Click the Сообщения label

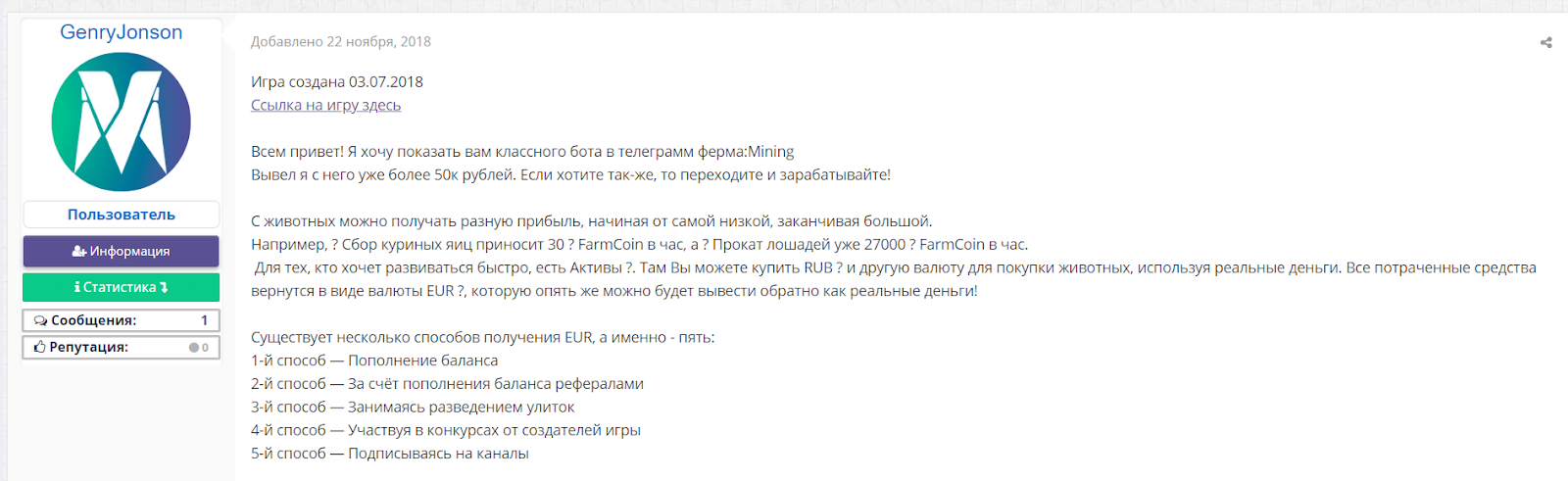[x=93, y=320]
